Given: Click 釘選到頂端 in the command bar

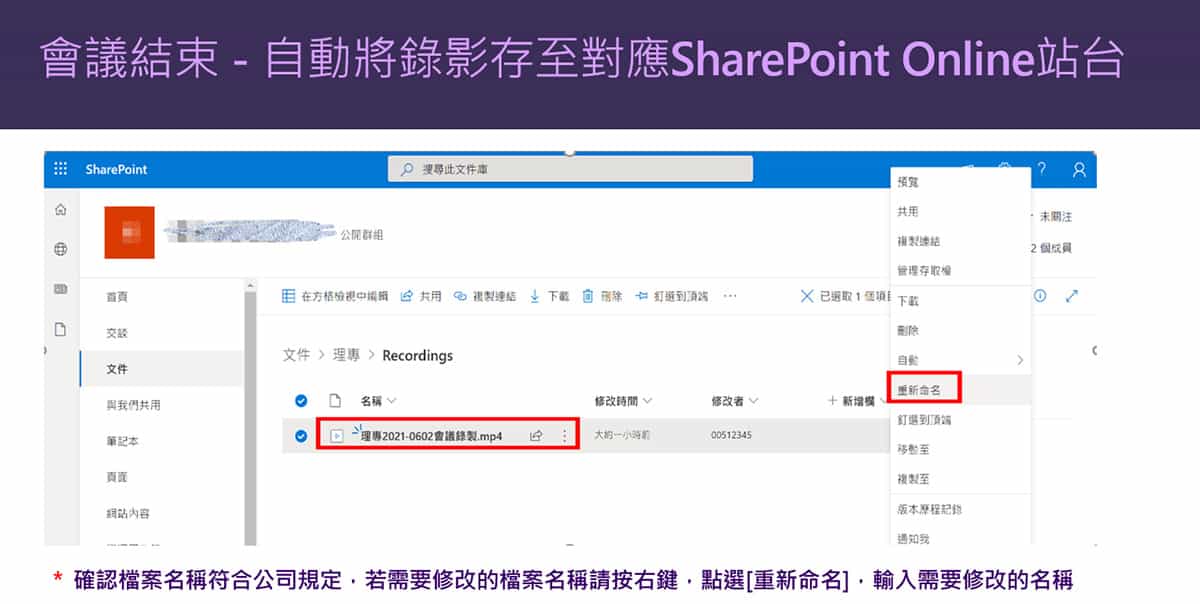Looking at the screenshot, I should 671,296.
